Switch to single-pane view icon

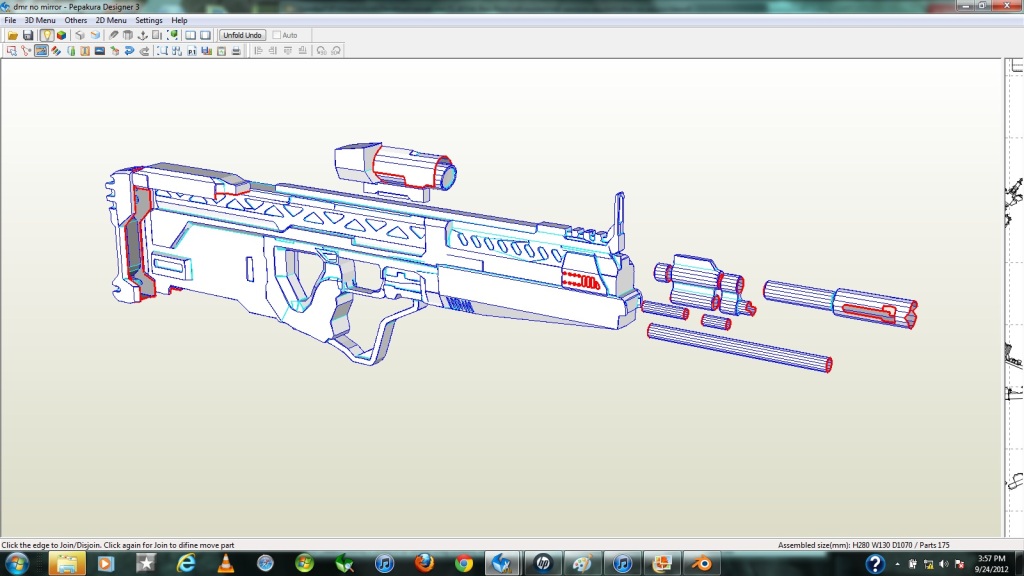click(205, 35)
